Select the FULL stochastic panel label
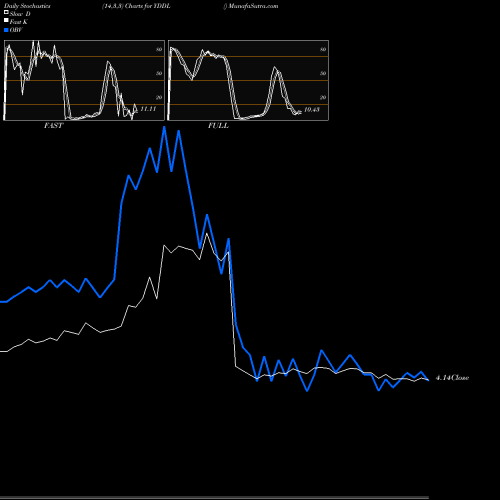The height and width of the screenshot is (500, 500). tap(218, 126)
